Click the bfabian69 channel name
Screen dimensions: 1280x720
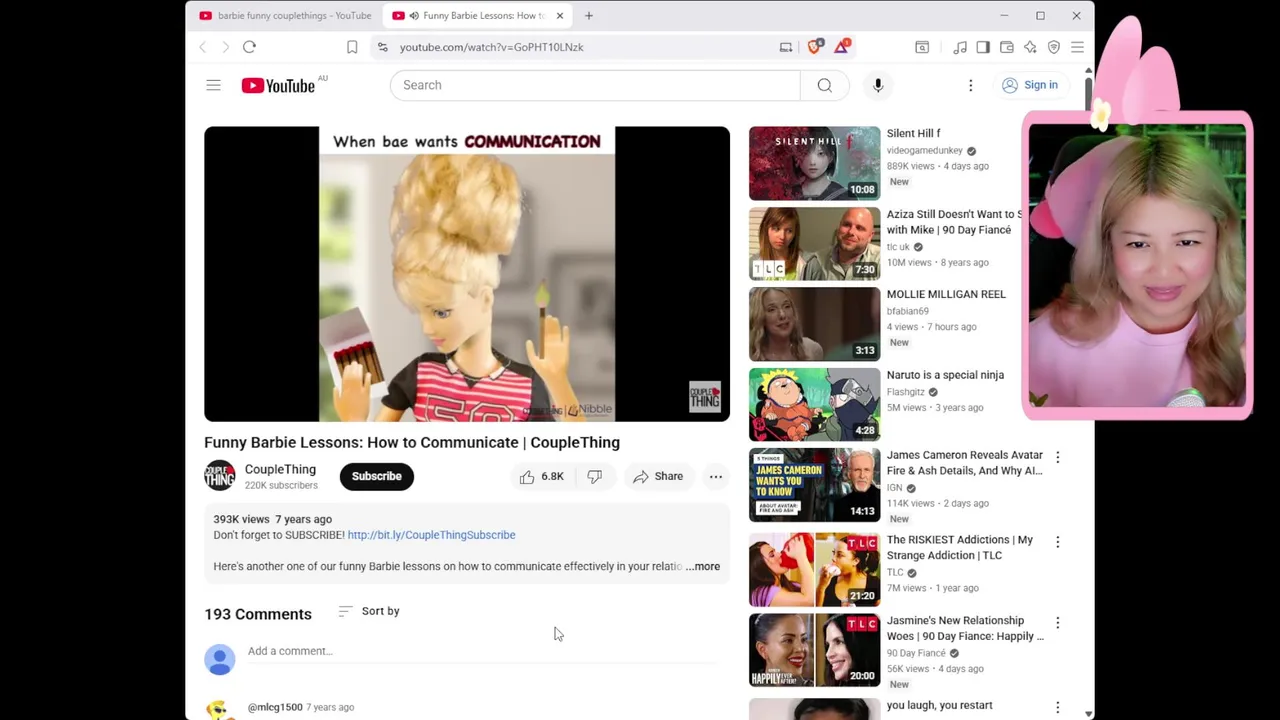pyautogui.click(x=908, y=311)
